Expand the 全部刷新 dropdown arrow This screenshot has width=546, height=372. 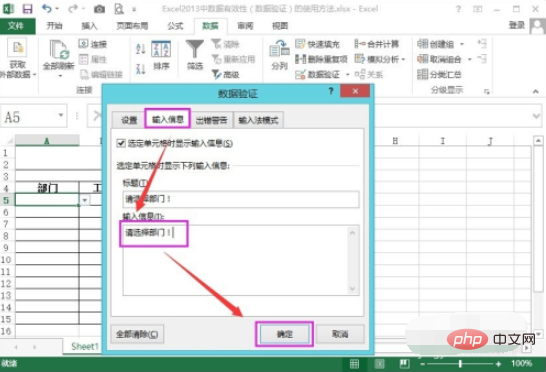click(x=60, y=76)
